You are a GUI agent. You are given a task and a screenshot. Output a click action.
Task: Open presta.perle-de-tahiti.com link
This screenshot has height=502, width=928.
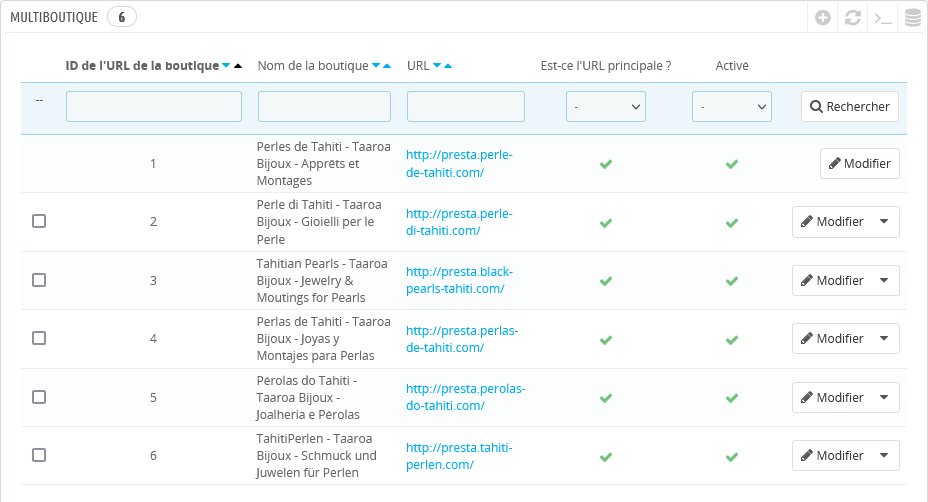tap(459, 163)
